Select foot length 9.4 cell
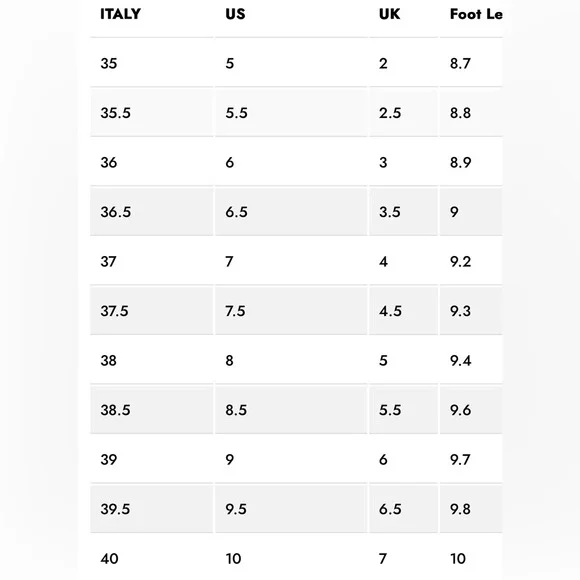 (471, 361)
